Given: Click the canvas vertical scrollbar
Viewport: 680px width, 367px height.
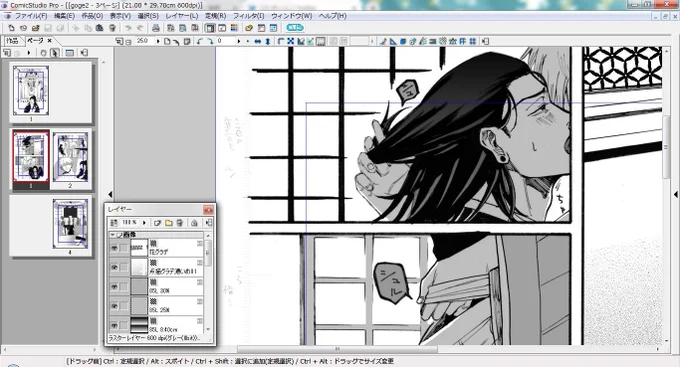Looking at the screenshot, I should (667, 147).
